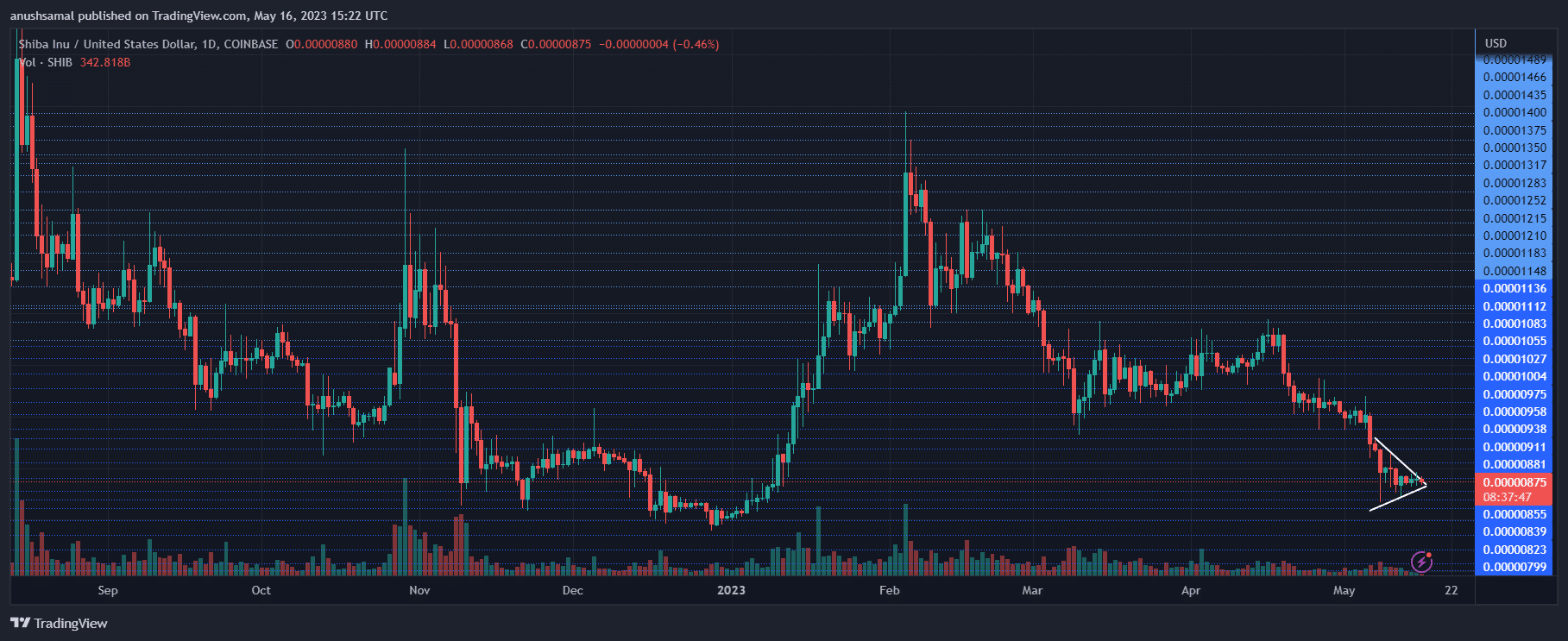Click the volume value 342.818B
This screenshot has height=641, width=1568.
tap(105, 62)
